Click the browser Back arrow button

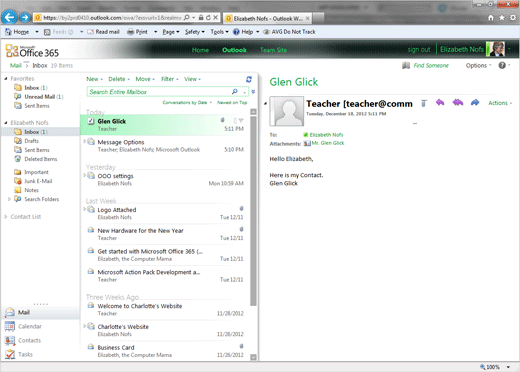(9, 17)
